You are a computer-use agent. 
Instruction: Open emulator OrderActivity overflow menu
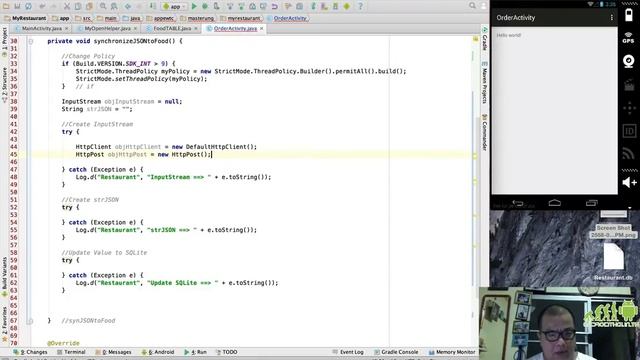(611, 18)
